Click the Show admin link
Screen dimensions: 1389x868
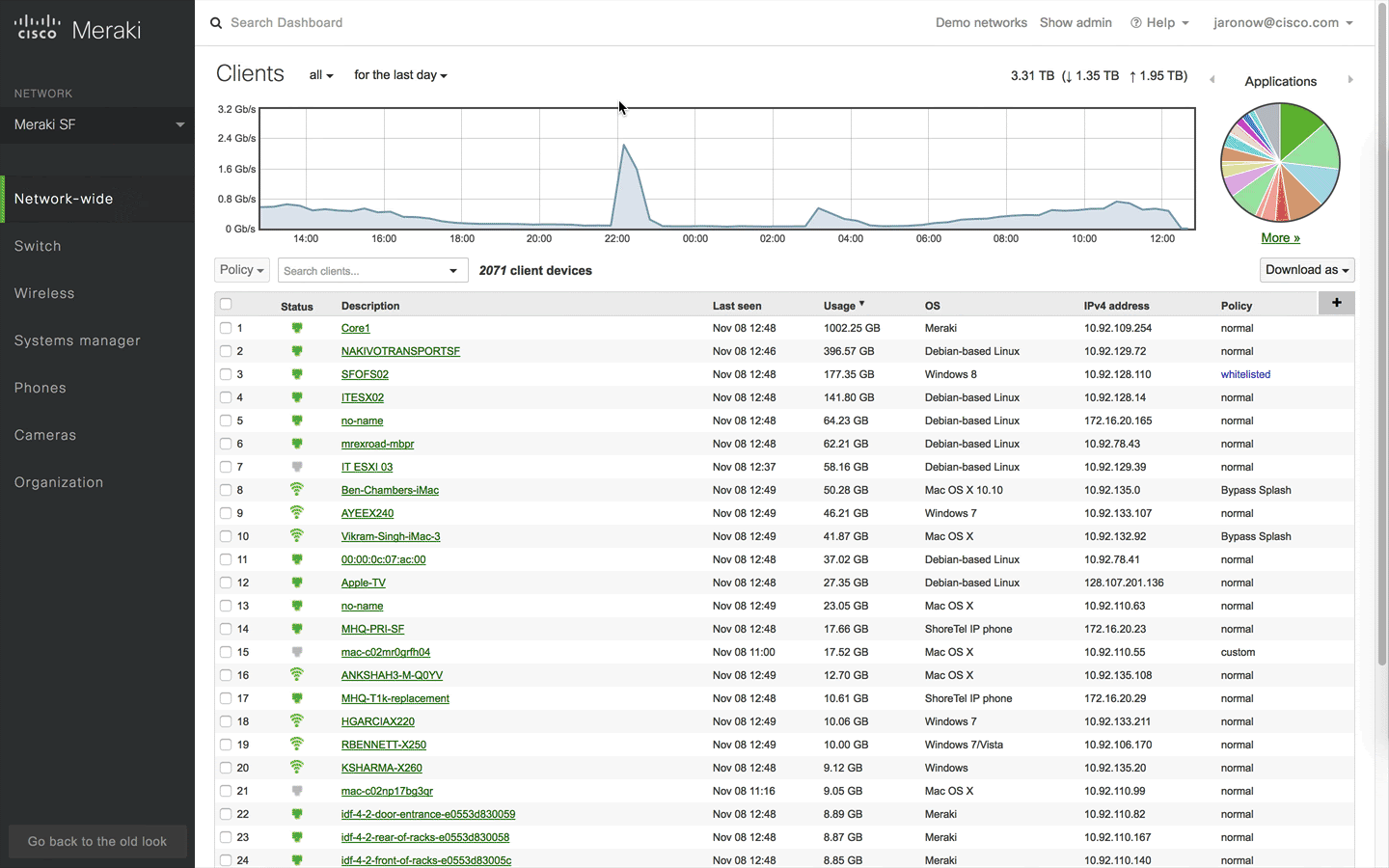pos(1076,23)
